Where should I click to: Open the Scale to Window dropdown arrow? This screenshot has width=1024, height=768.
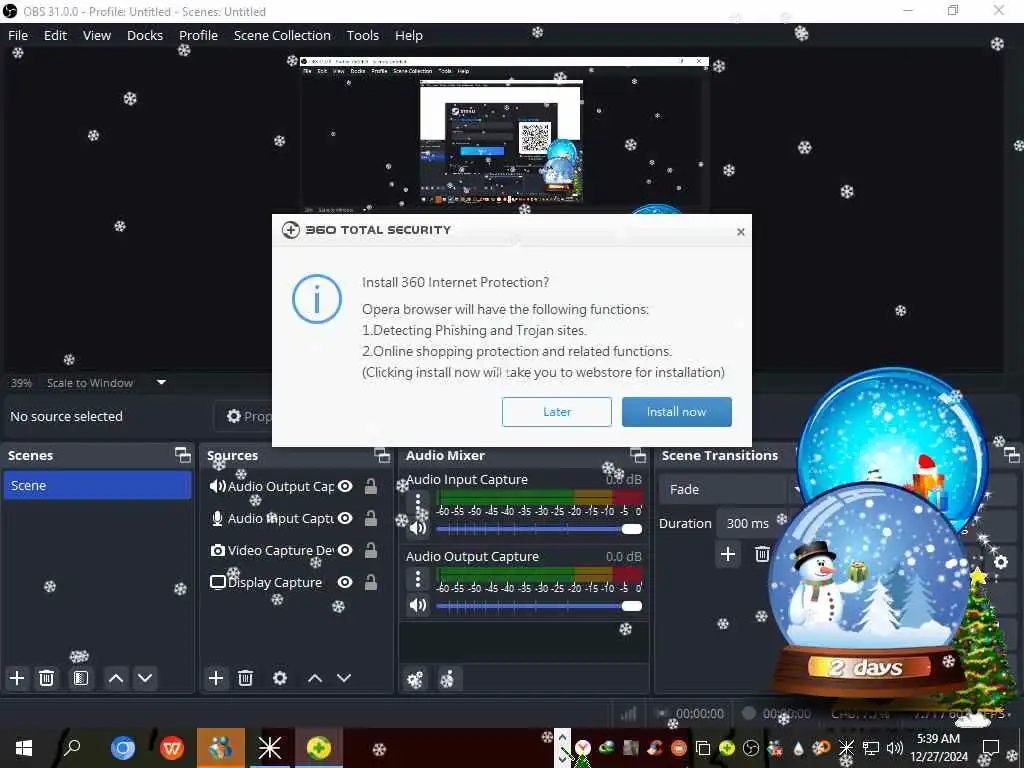tap(161, 383)
